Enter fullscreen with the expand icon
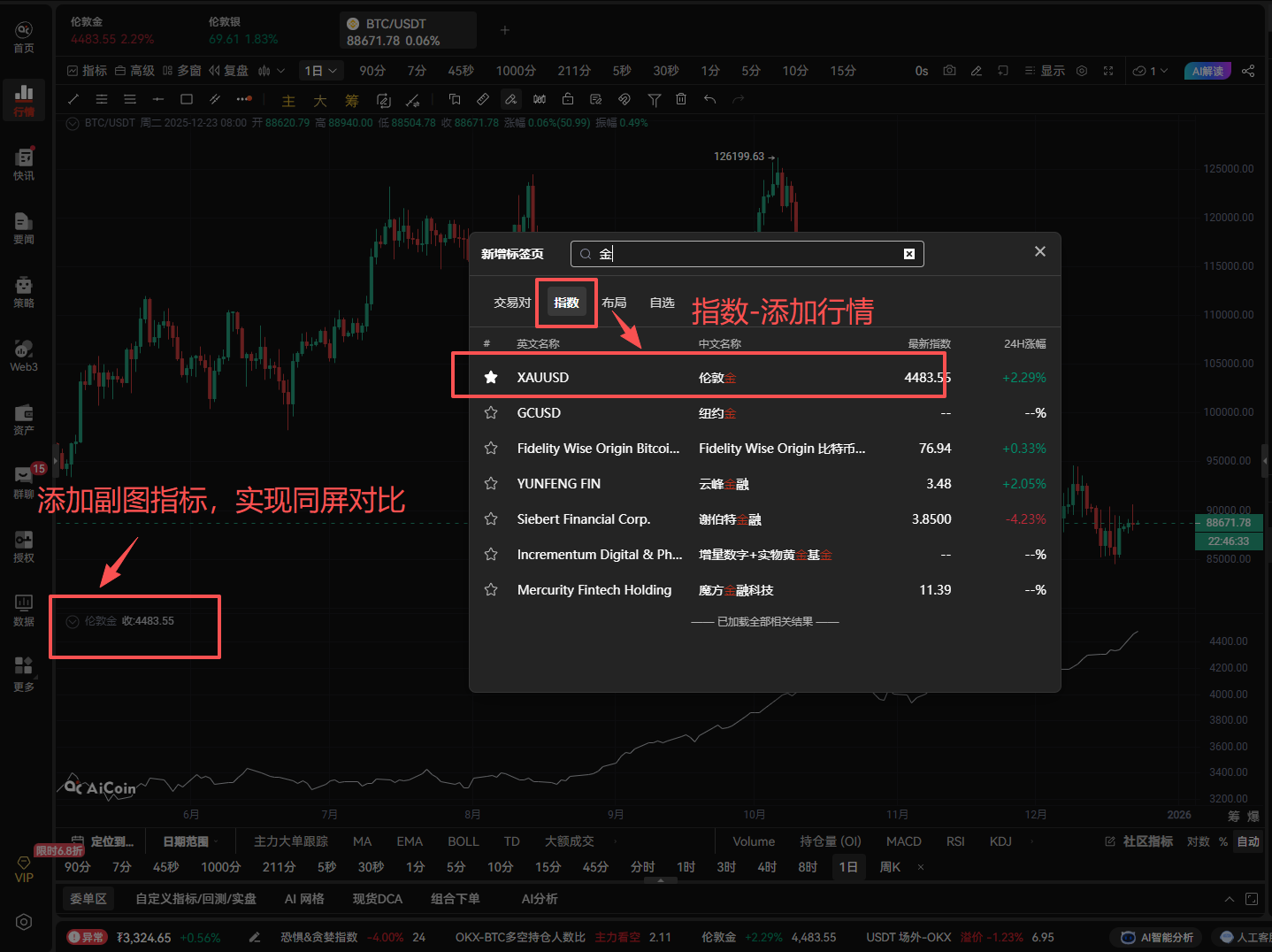Image resolution: width=1272 pixels, height=952 pixels. pyautogui.click(x=1108, y=71)
